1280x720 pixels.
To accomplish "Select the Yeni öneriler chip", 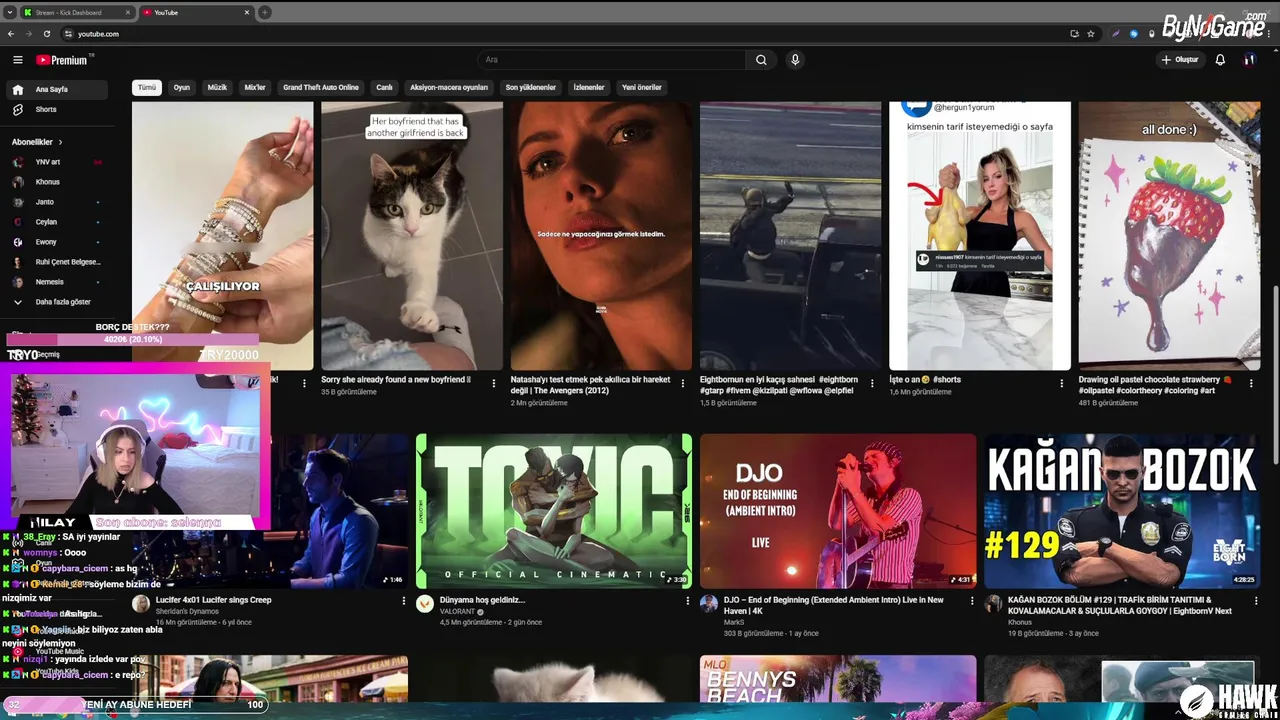I will (x=642, y=87).
